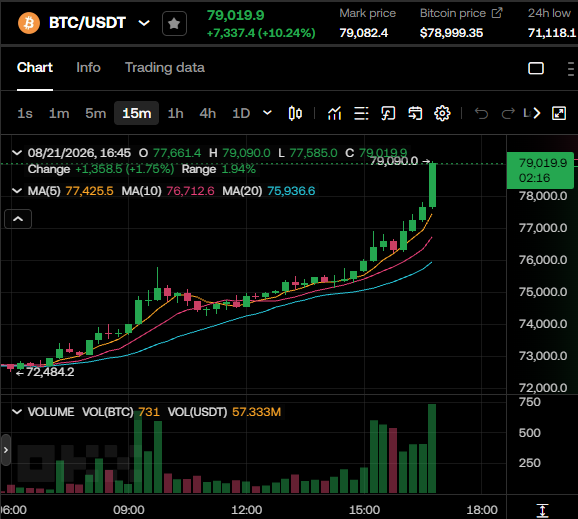Switch to the Chart tab

tap(35, 67)
